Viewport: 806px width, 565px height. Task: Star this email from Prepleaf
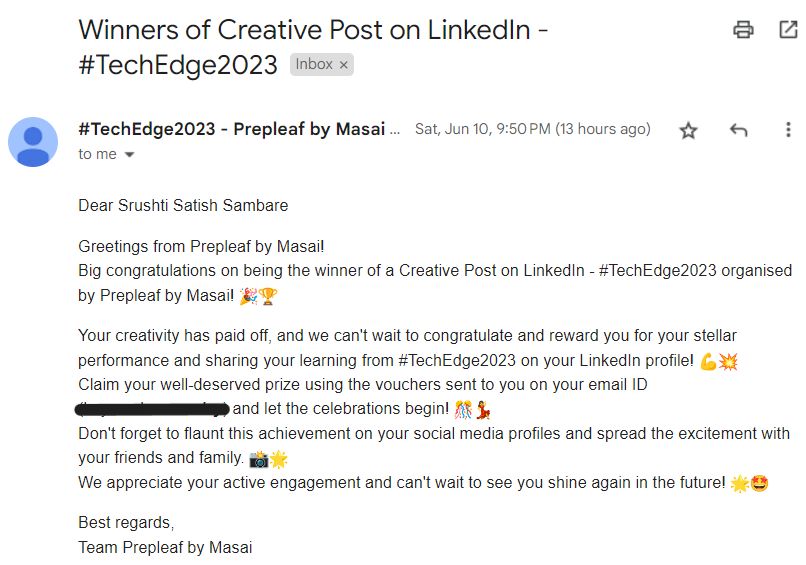(x=688, y=130)
